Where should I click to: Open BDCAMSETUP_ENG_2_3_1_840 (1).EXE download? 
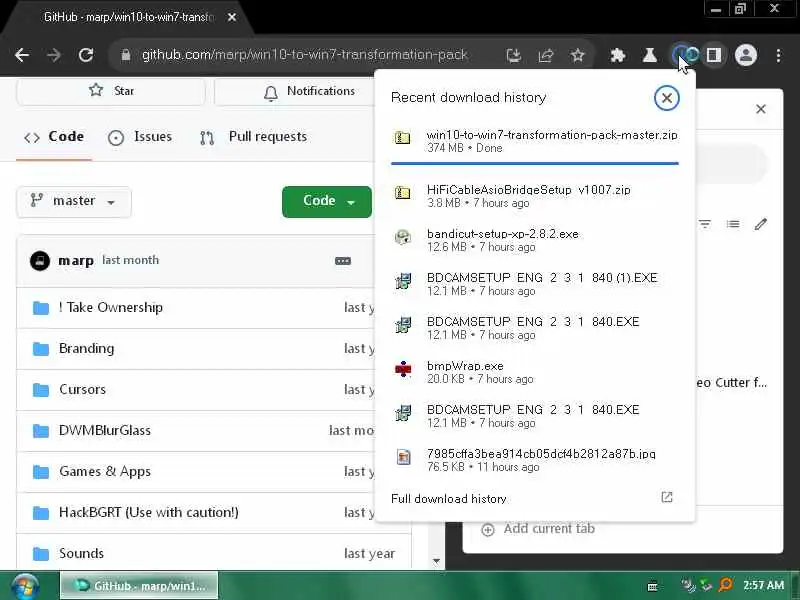tap(535, 284)
